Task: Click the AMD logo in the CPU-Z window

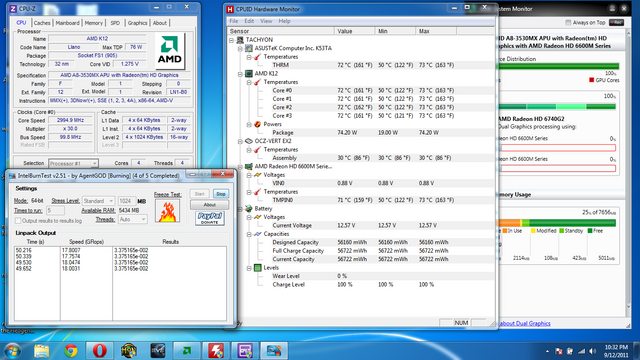Action: [169, 51]
